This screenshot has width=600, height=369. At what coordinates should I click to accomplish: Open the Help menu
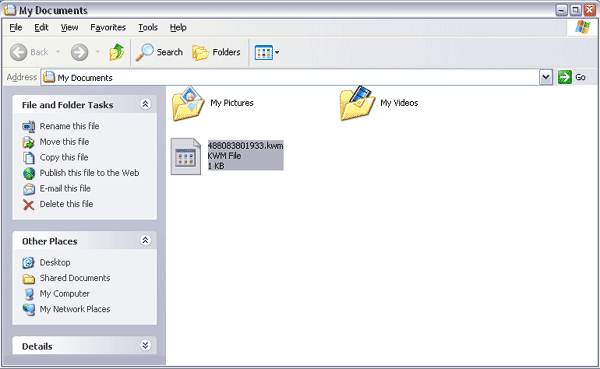[178, 28]
